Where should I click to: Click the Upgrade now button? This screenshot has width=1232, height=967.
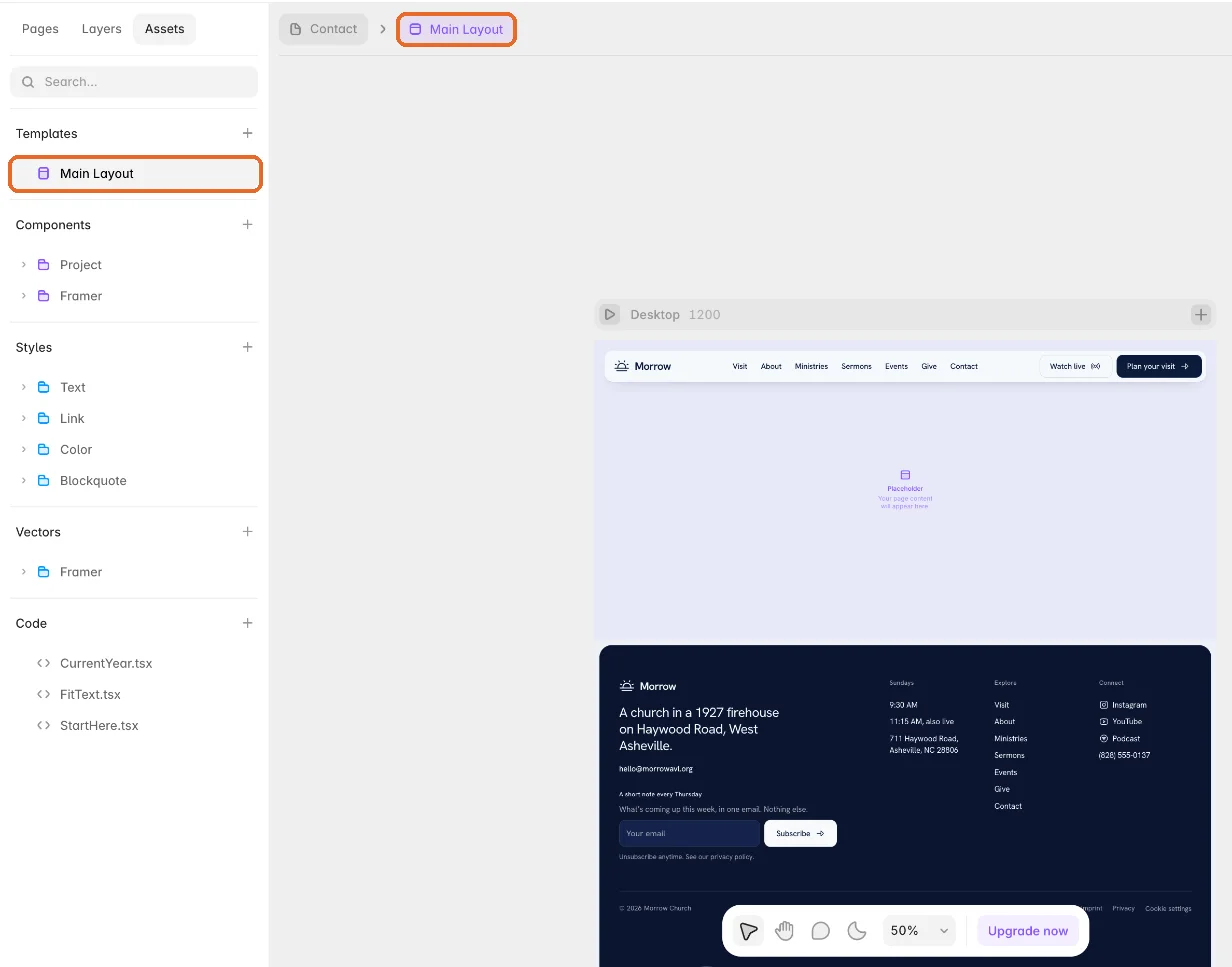coord(1028,931)
